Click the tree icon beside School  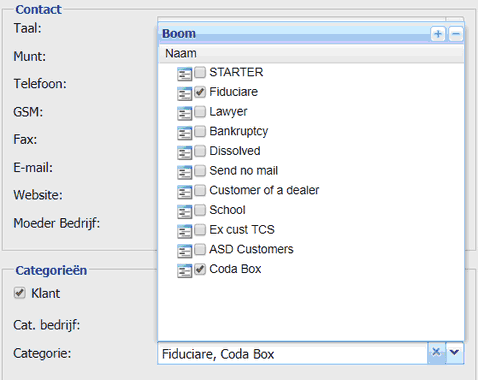click(184, 212)
